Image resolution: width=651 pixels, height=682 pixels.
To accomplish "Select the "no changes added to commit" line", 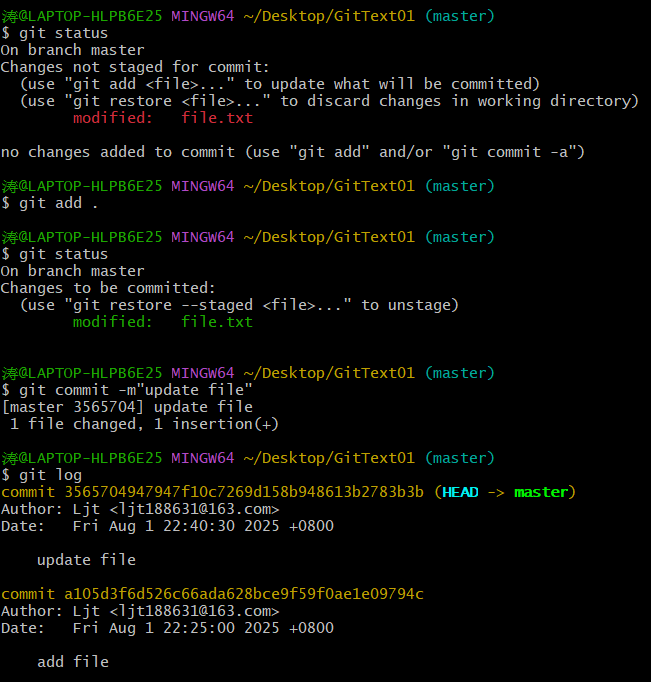I will pos(292,152).
